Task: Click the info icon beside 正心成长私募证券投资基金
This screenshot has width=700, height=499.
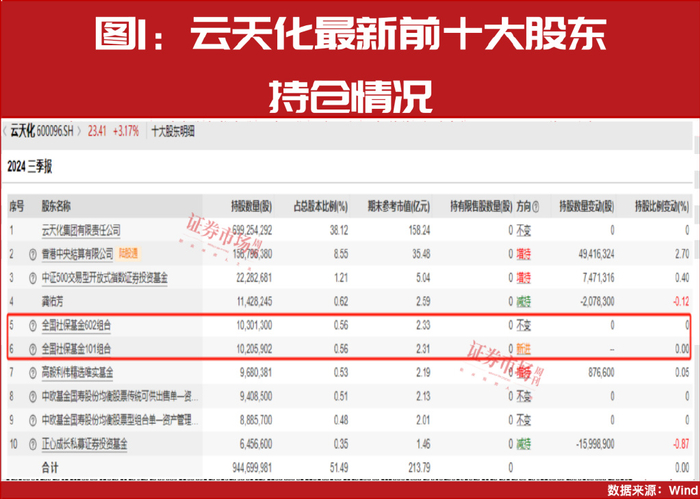Action: [33, 444]
